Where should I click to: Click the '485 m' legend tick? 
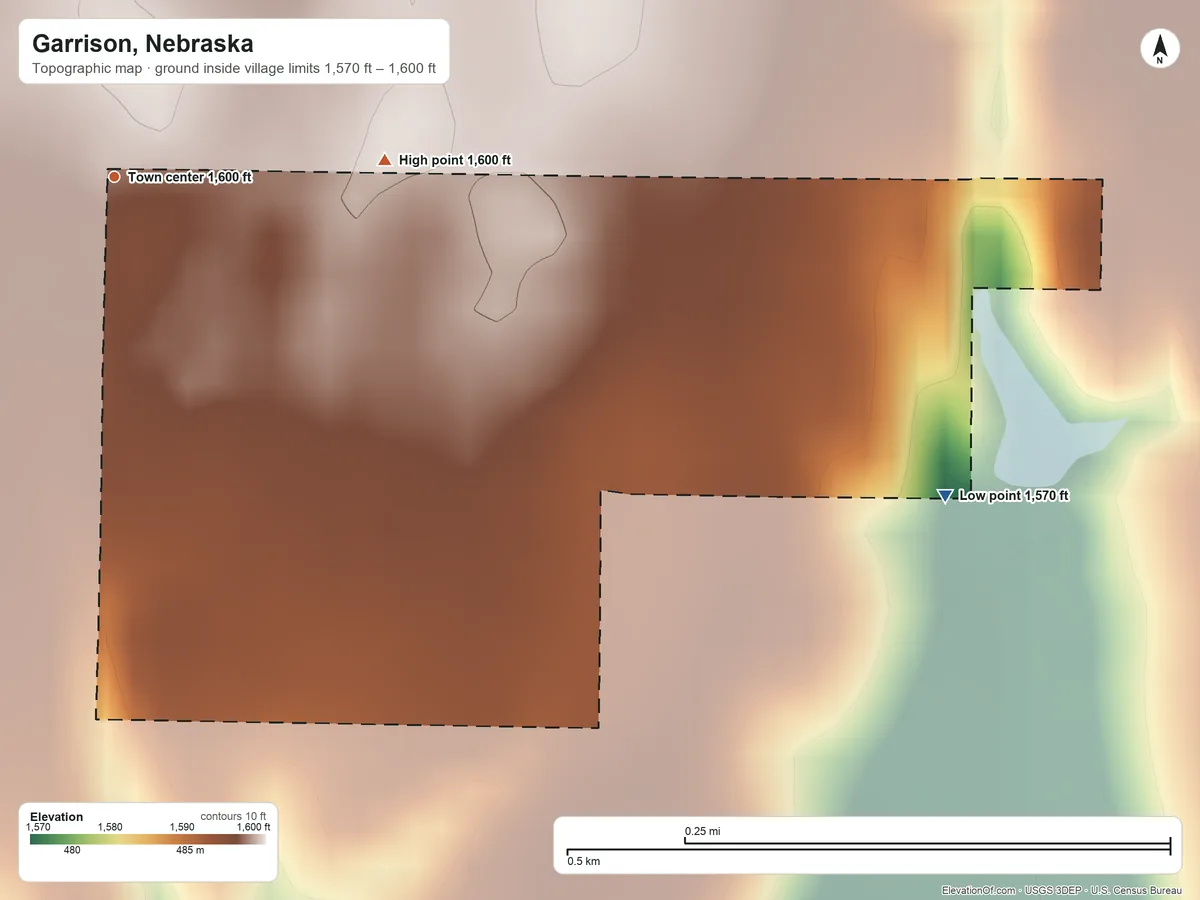click(x=191, y=851)
